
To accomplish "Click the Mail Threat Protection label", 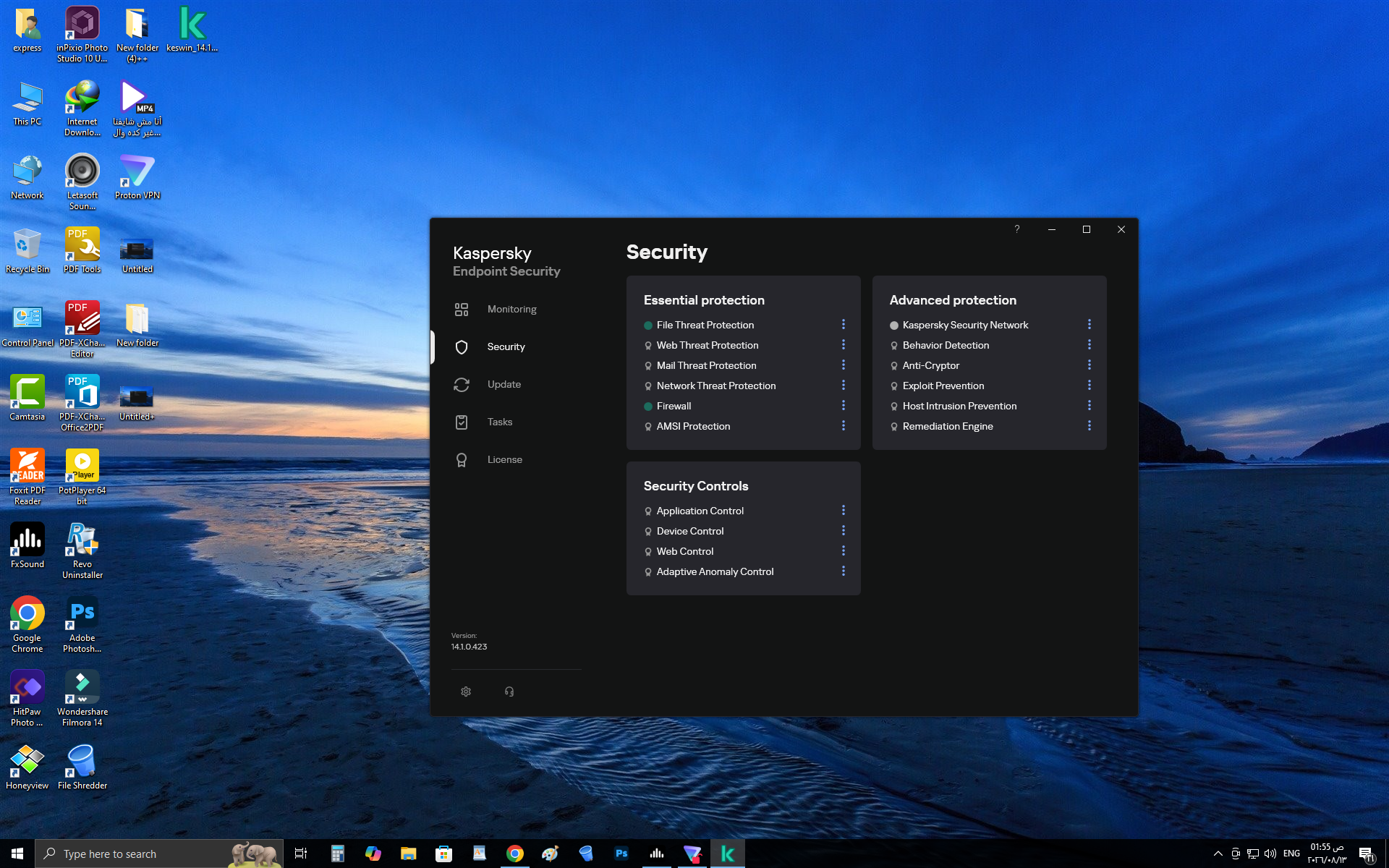I will coord(707,366).
